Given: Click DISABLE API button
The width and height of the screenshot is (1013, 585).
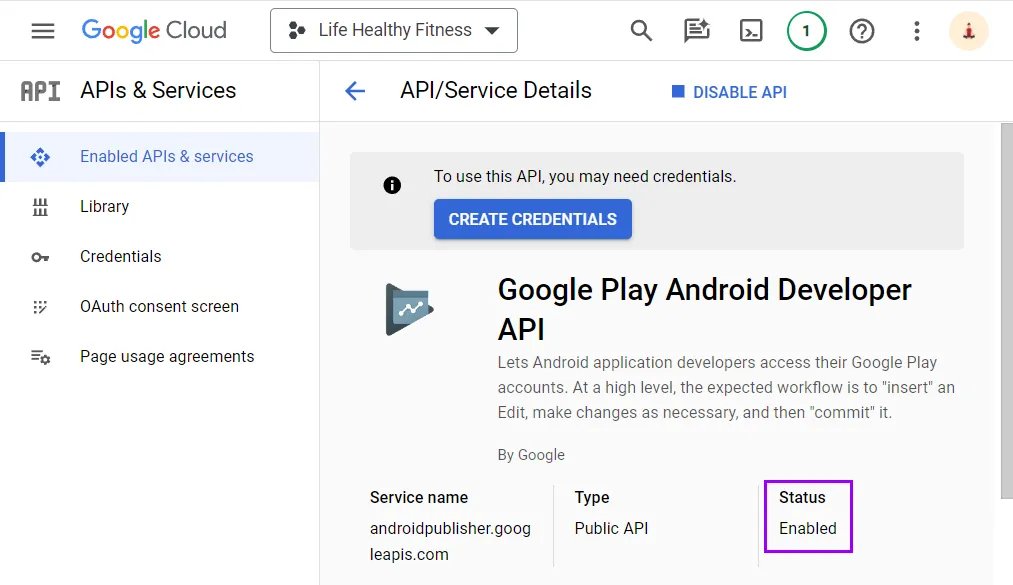Looking at the screenshot, I should pyautogui.click(x=729, y=92).
